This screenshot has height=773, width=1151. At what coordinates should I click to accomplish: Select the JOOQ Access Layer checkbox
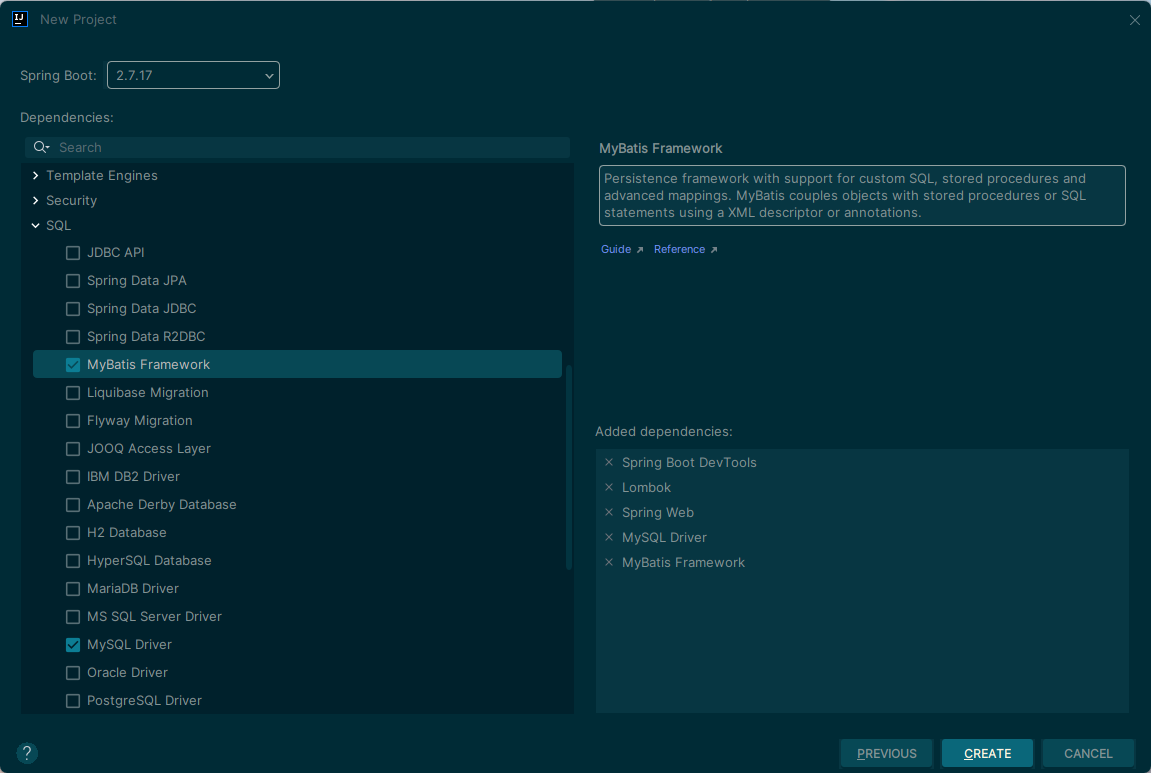(x=73, y=449)
